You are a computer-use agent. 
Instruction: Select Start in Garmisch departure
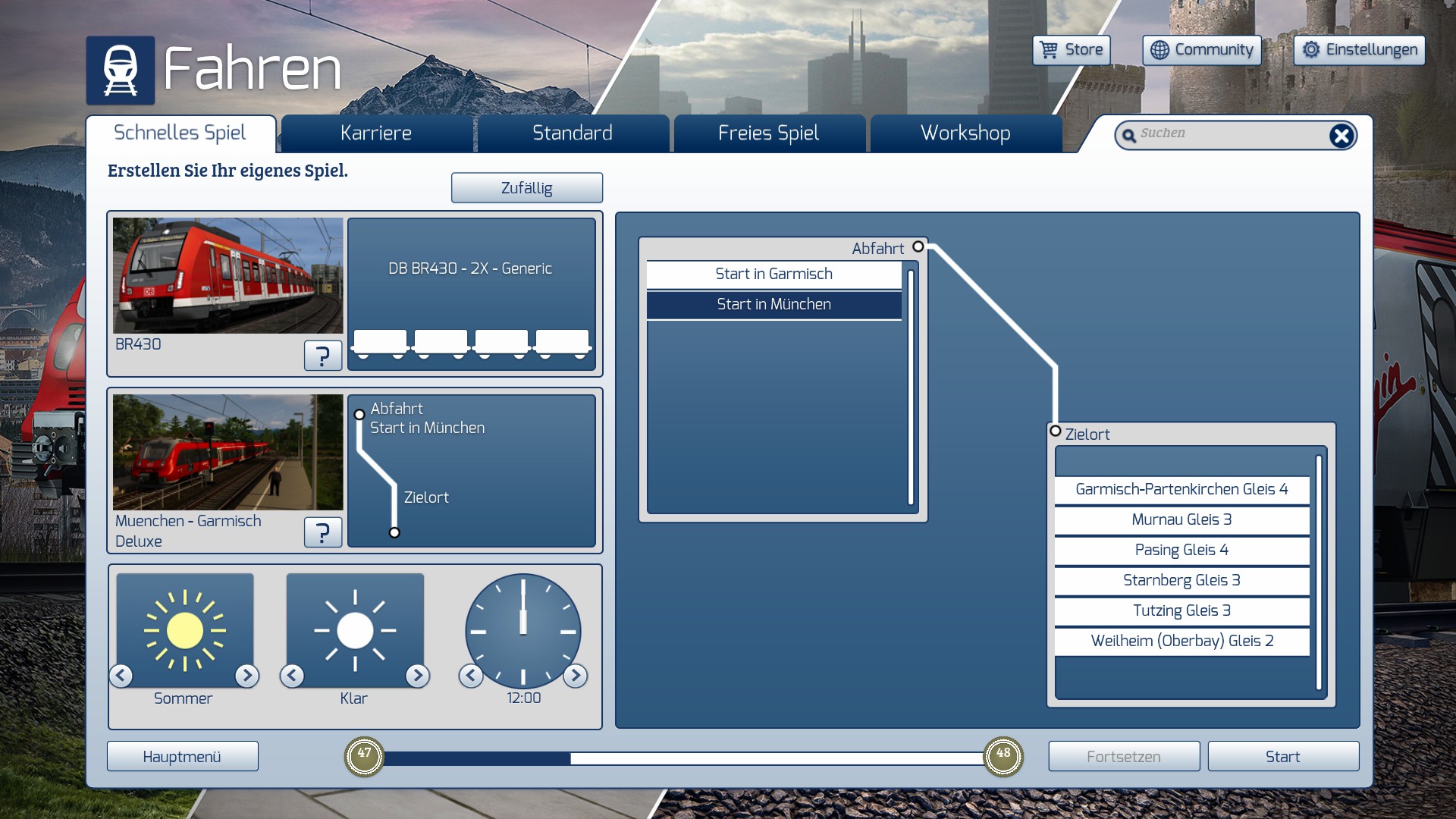pyautogui.click(x=773, y=274)
